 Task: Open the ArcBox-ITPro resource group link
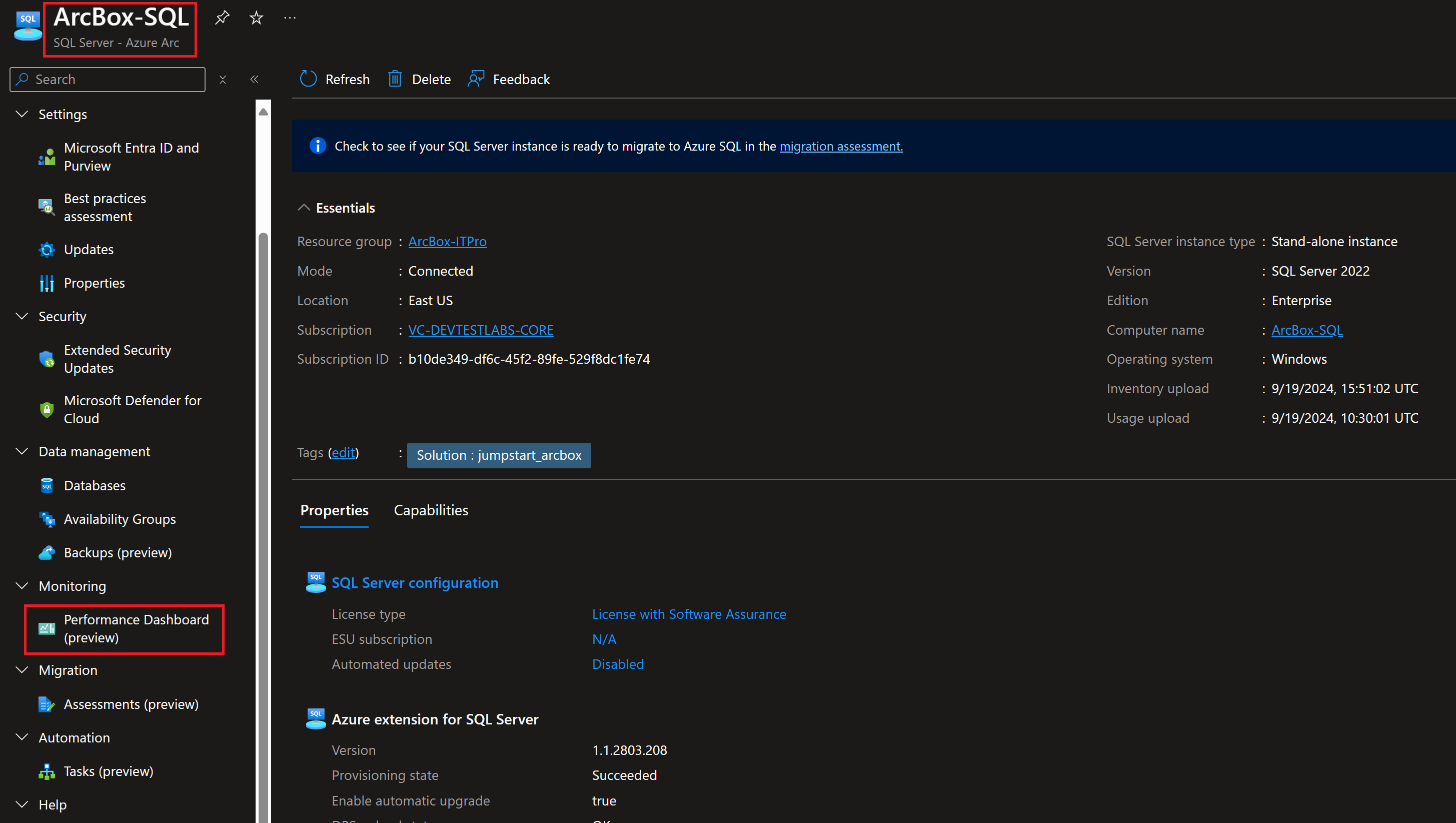tap(447, 241)
